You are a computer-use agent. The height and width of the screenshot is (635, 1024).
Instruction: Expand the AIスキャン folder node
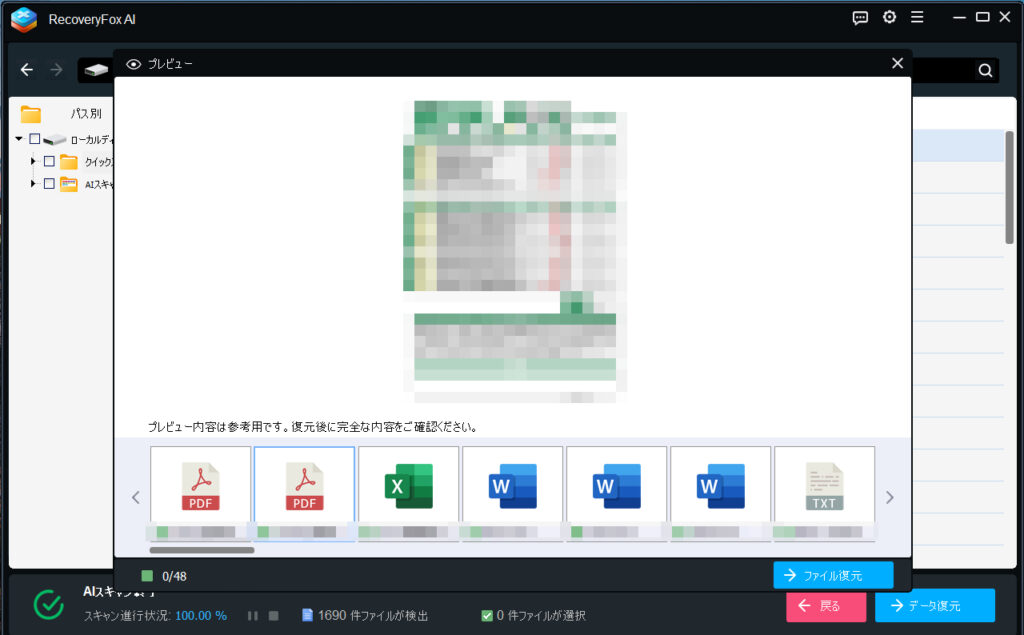(x=33, y=184)
